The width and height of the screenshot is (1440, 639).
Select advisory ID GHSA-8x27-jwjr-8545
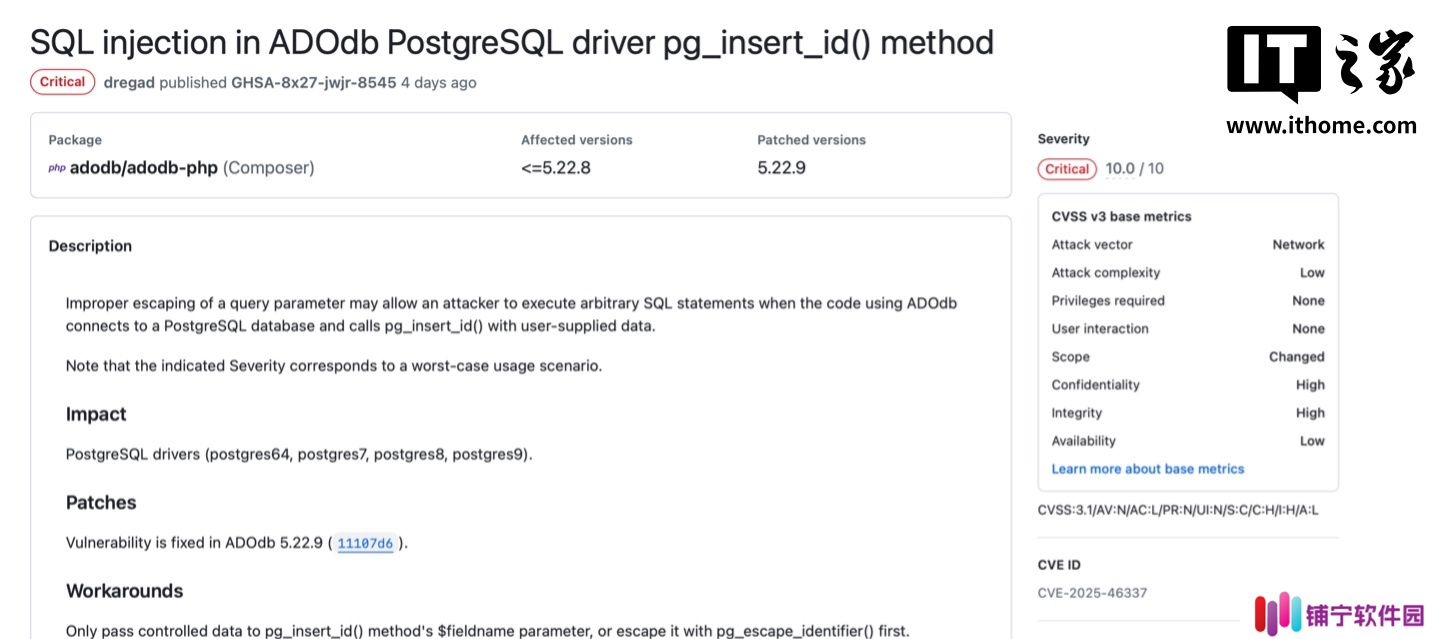[314, 83]
